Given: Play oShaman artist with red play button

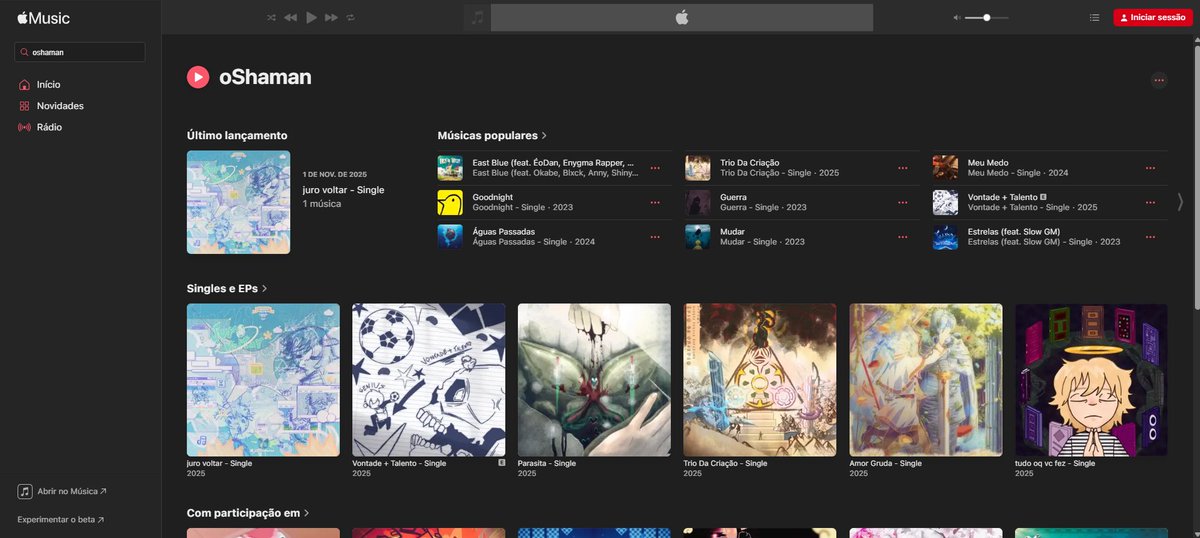Looking at the screenshot, I should [x=198, y=77].
